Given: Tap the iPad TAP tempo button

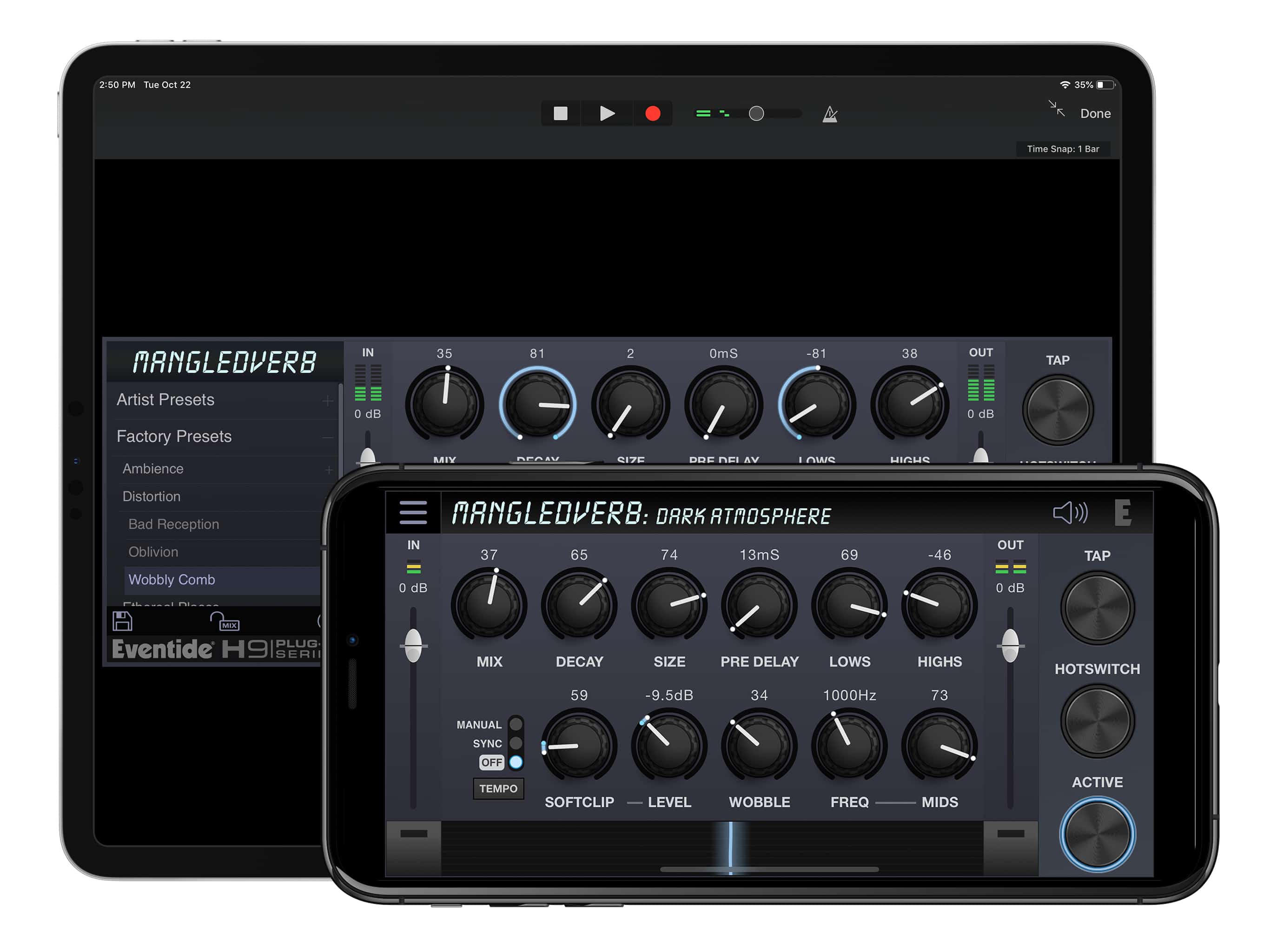Looking at the screenshot, I should 1058,410.
